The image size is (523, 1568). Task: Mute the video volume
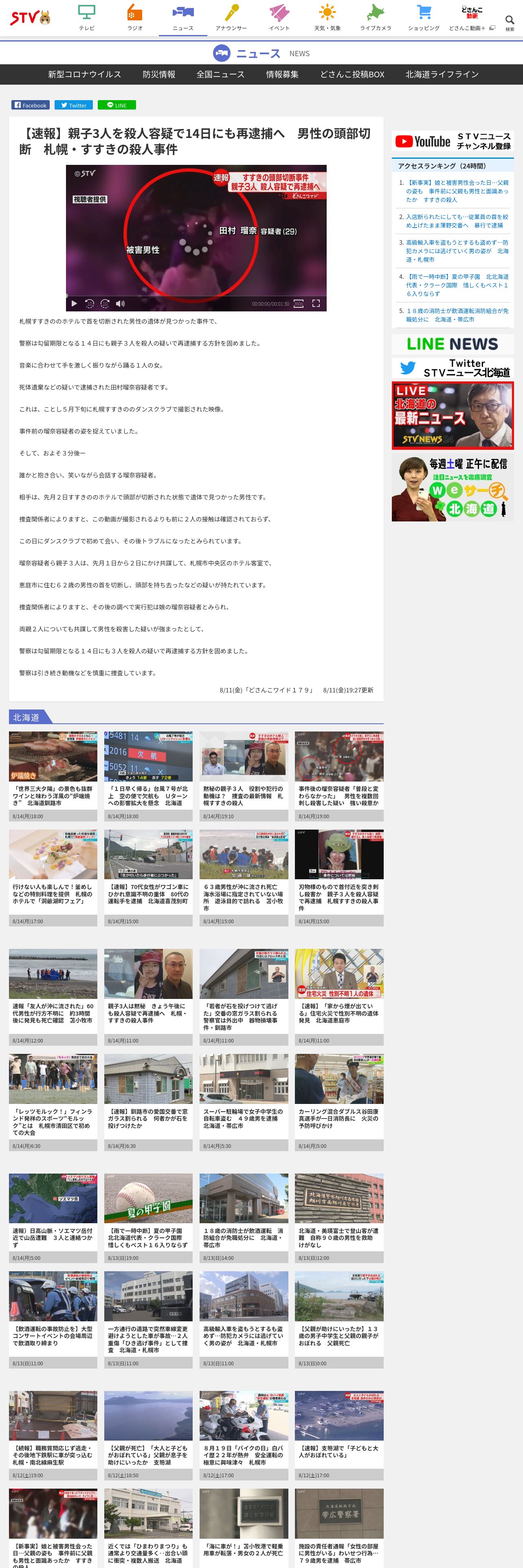(x=120, y=303)
